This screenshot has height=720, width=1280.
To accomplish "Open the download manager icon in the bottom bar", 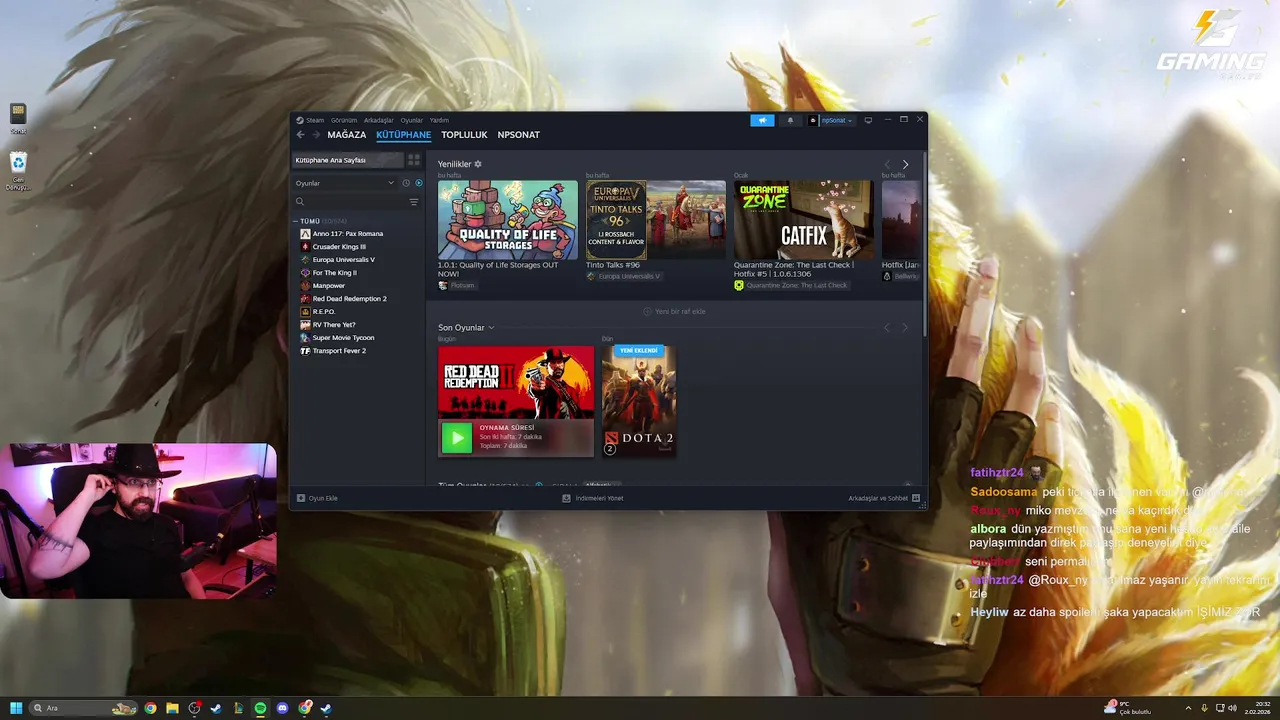I will 566,498.
